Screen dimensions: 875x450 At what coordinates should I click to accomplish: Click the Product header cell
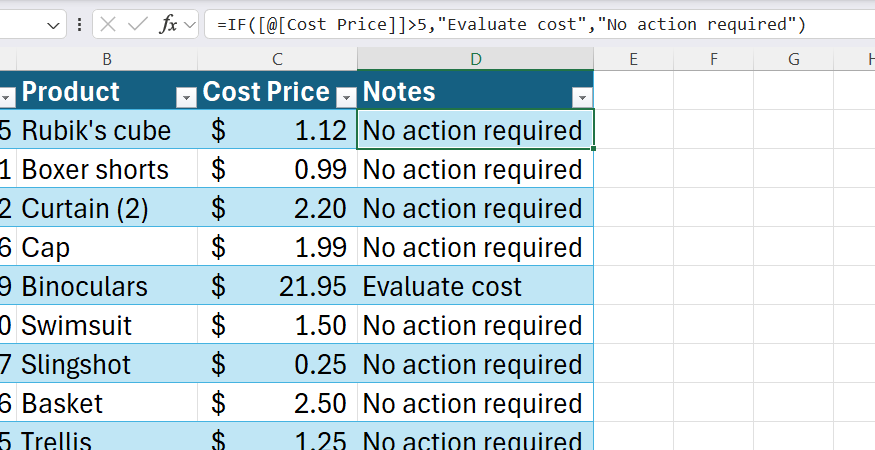(107, 90)
